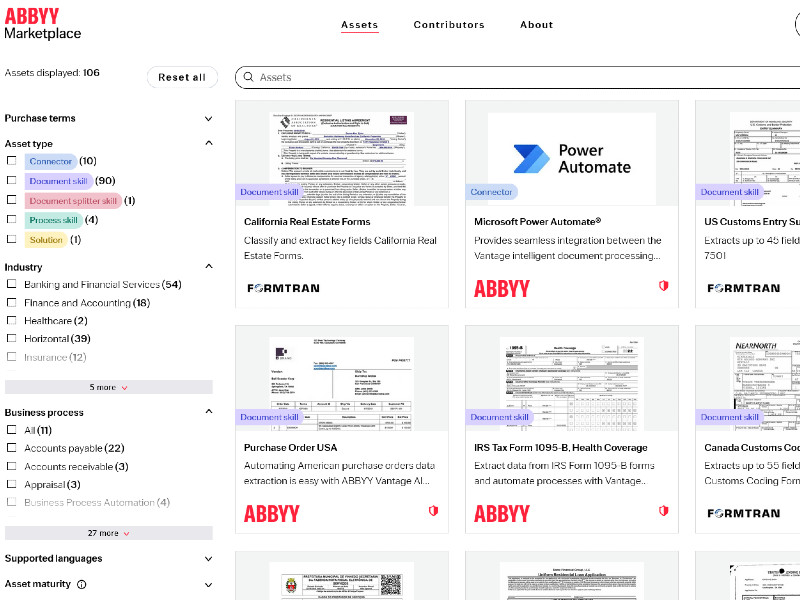Click shield badge on Purchase Order USA card
Viewport: 800px width, 600px height.
(x=433, y=511)
